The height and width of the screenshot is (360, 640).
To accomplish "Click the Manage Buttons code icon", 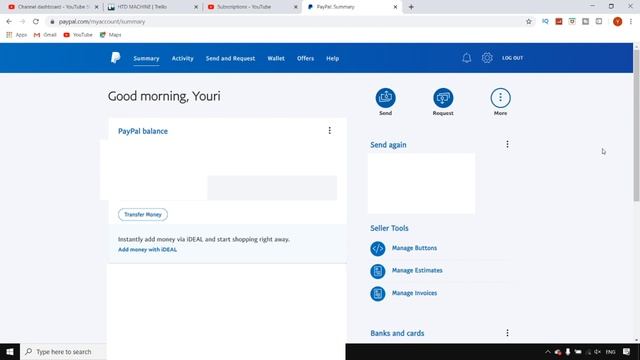I will point(378,249).
